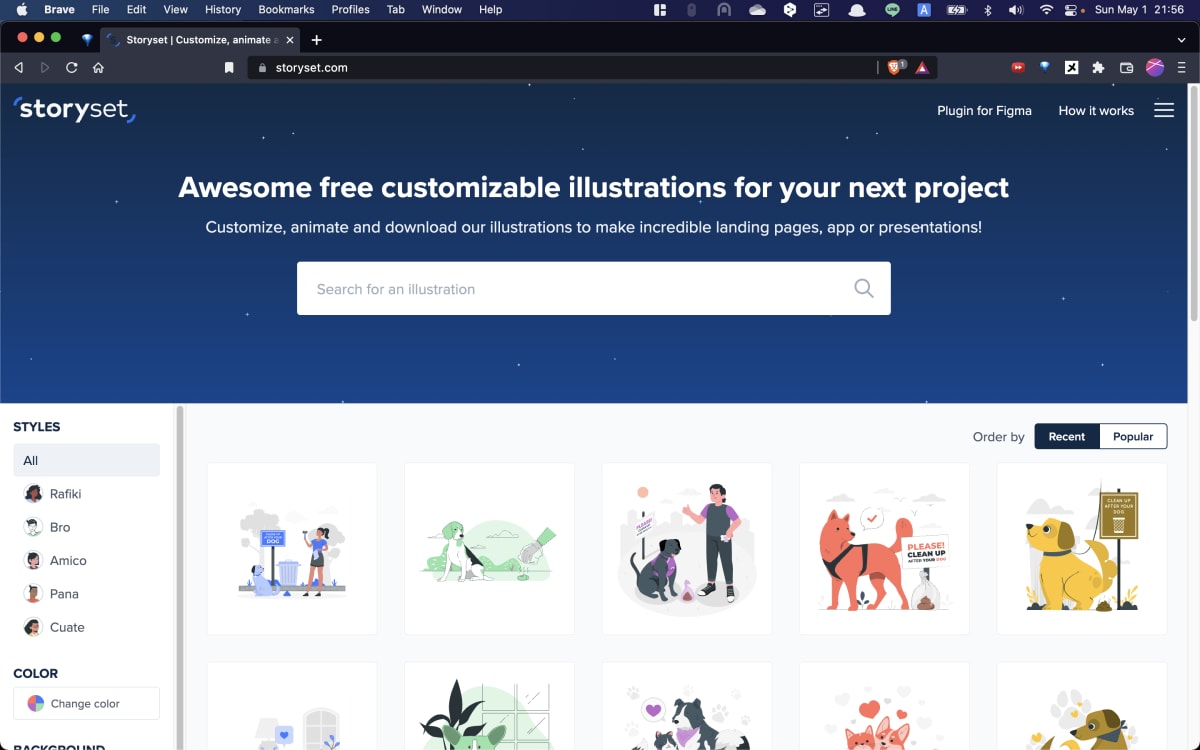The width and height of the screenshot is (1200, 750).
Task: Click the Change color button
Action: click(x=86, y=703)
